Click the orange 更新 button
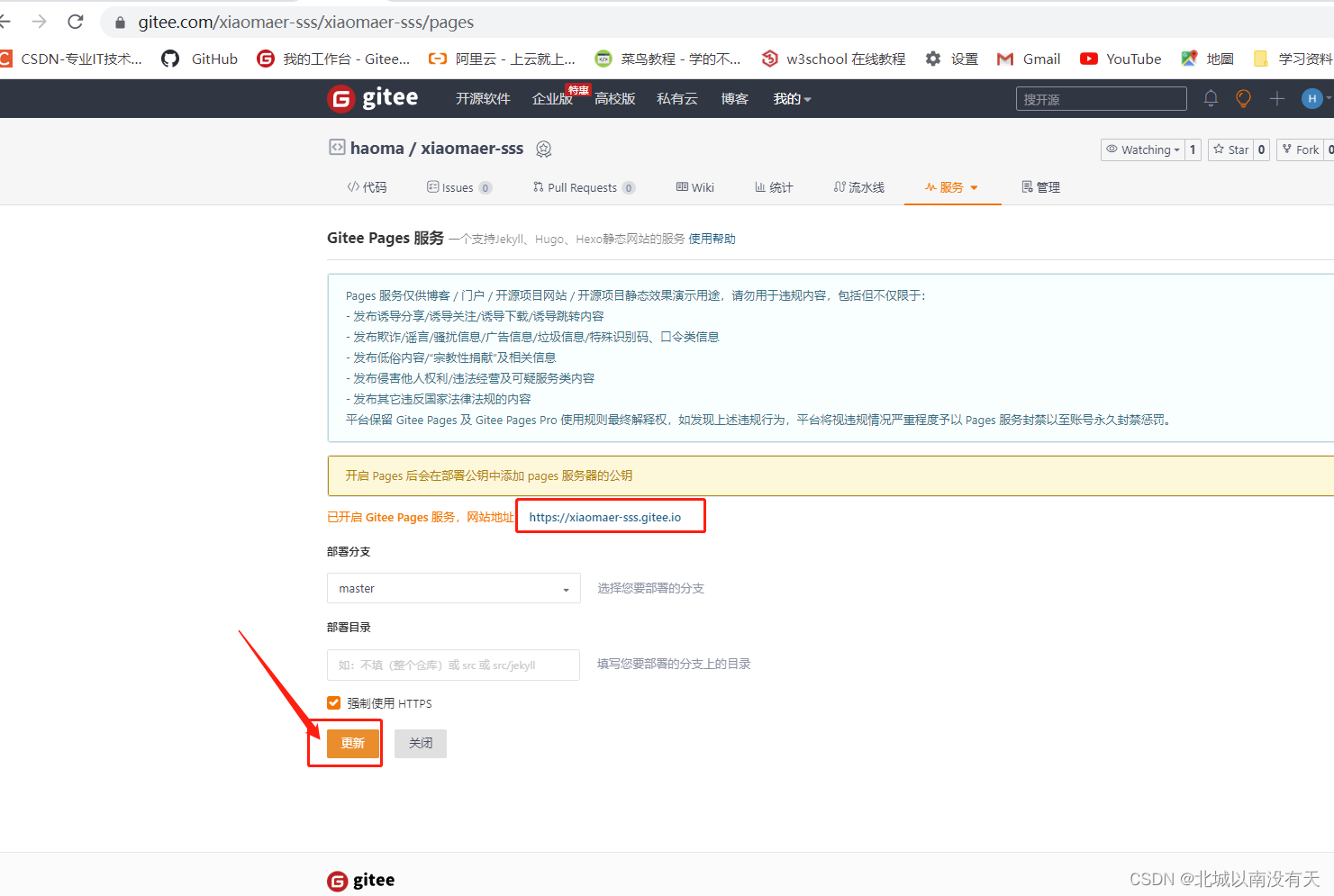This screenshot has width=1334, height=896. [352, 743]
